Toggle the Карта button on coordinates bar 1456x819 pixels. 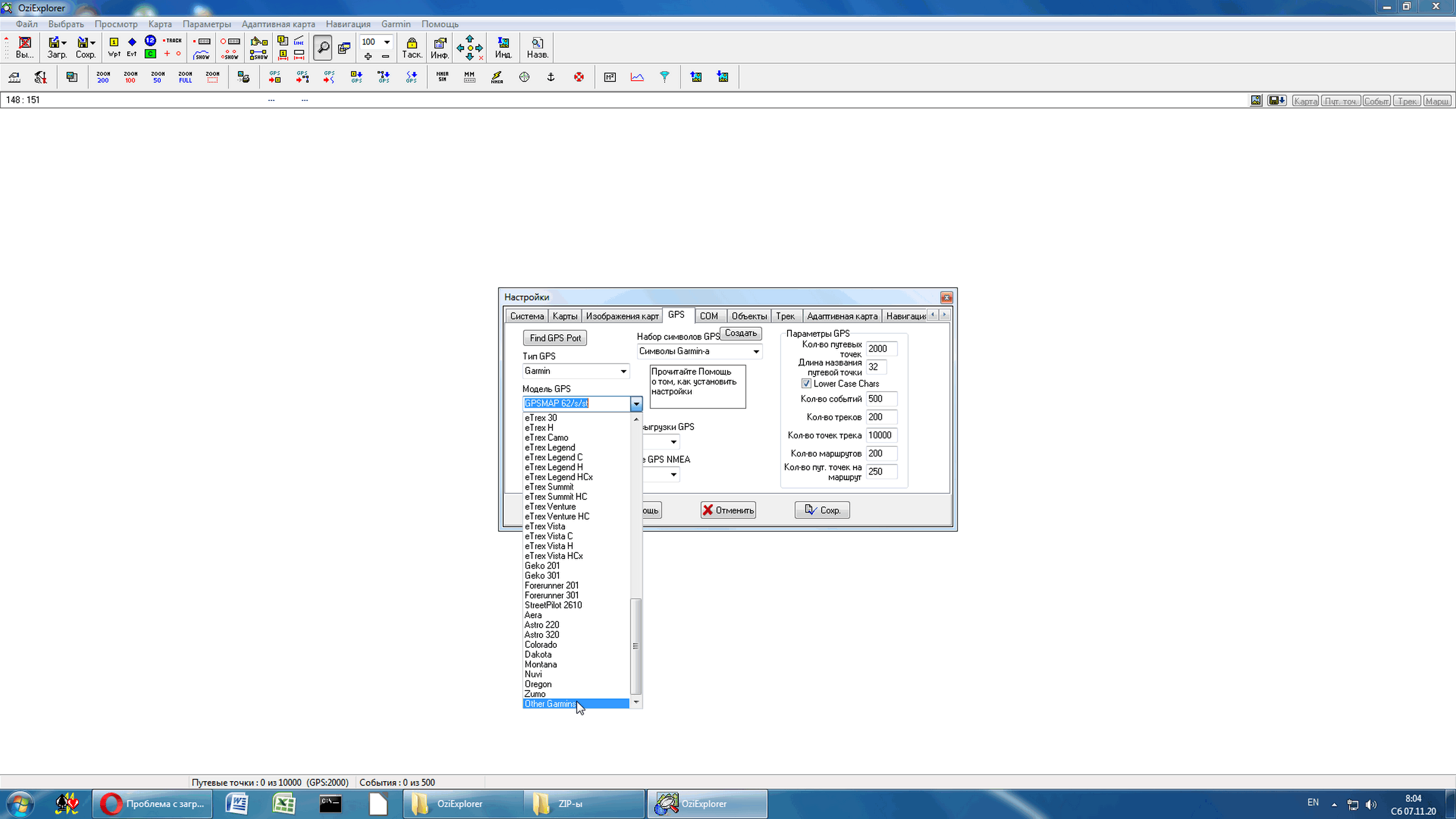tap(1305, 101)
